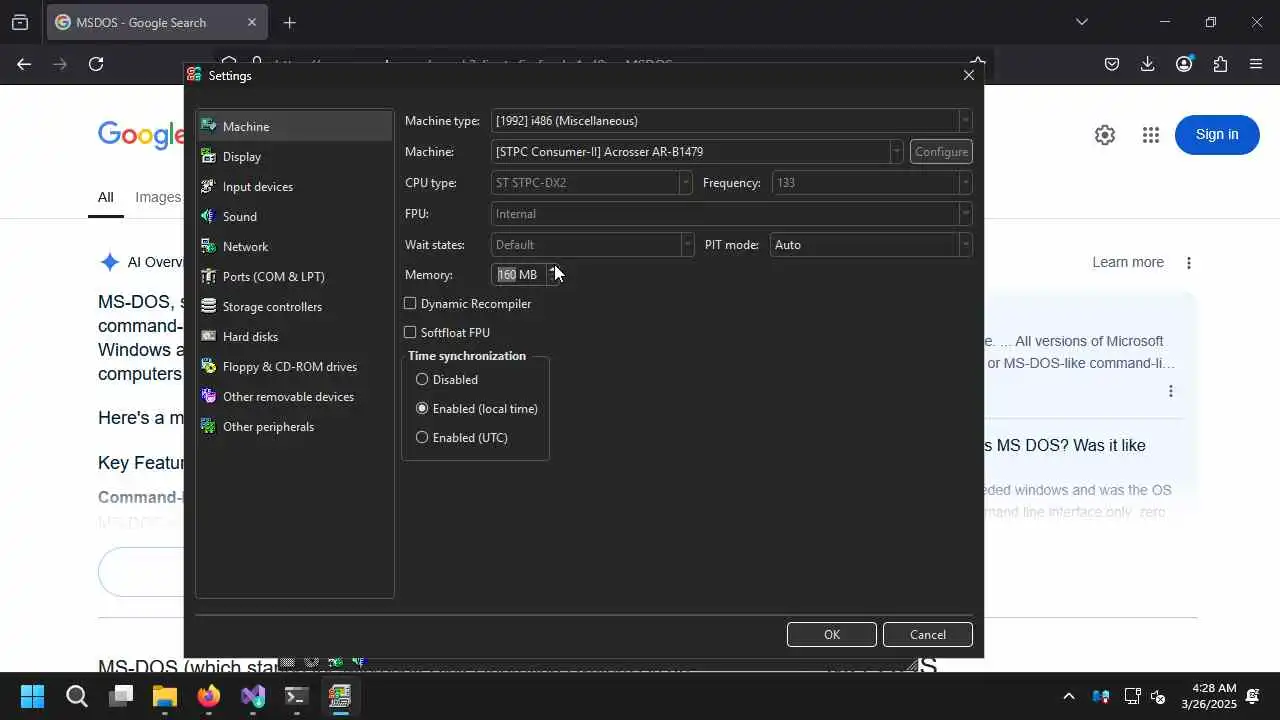Open the browser downloads icon

1148,64
